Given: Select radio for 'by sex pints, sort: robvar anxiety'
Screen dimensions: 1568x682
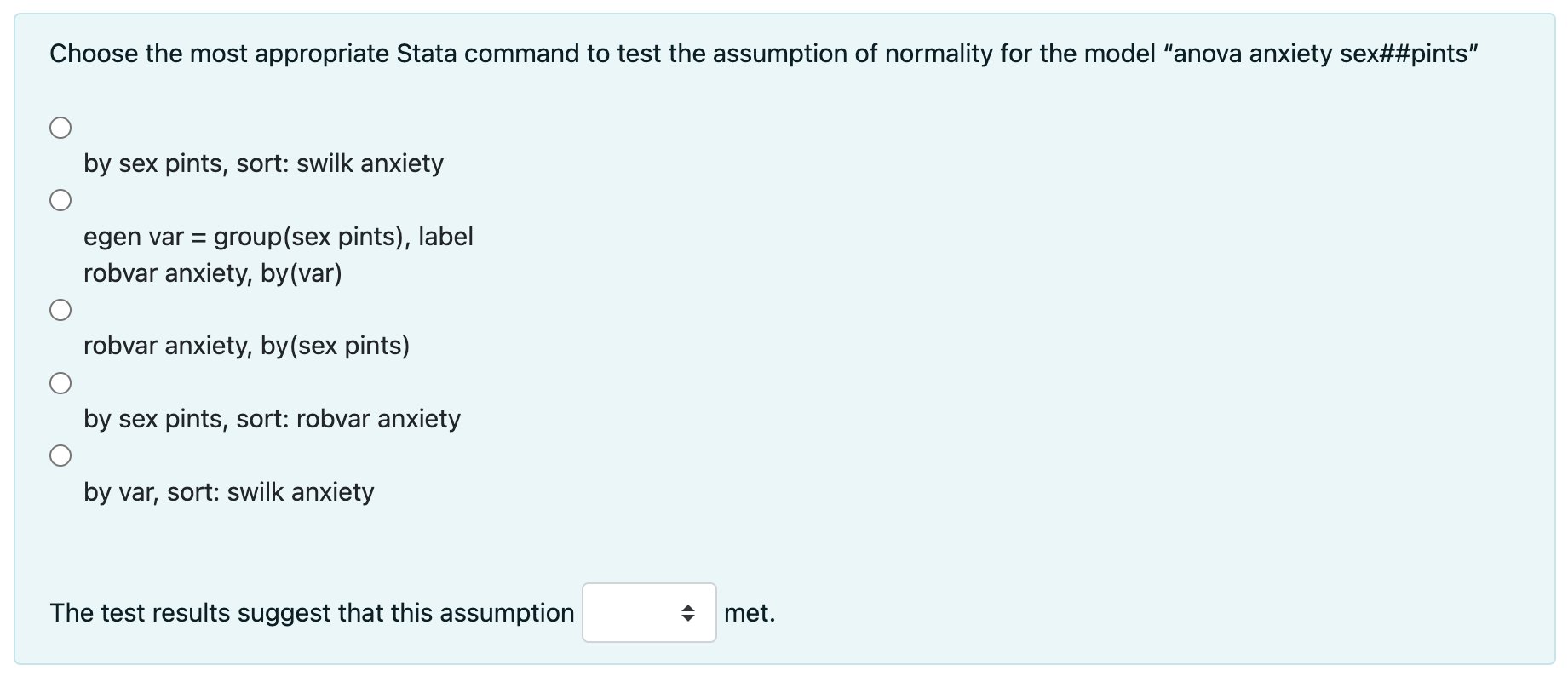Looking at the screenshot, I should [60, 383].
